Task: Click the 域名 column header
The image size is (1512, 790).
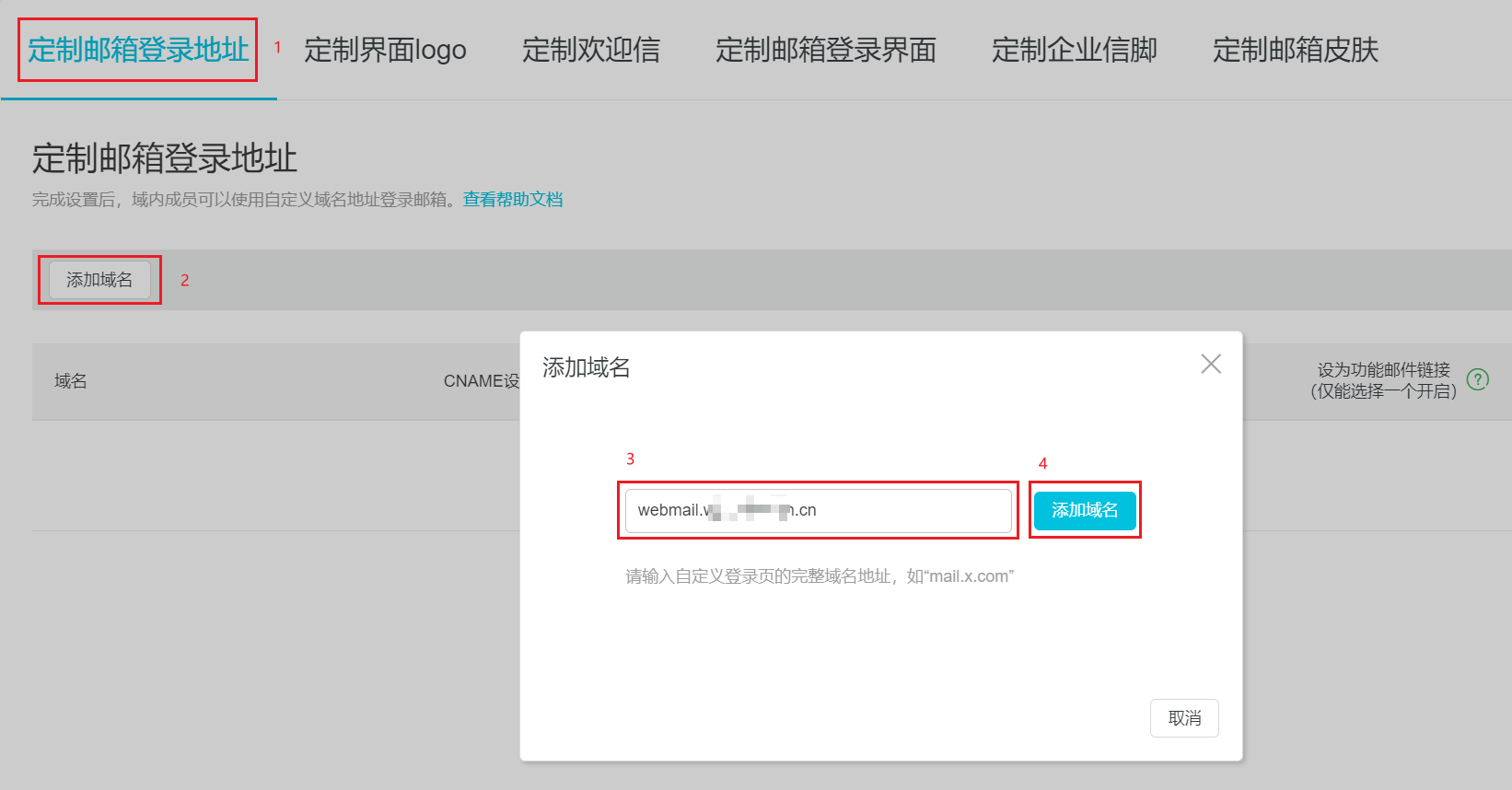Action: [71, 381]
